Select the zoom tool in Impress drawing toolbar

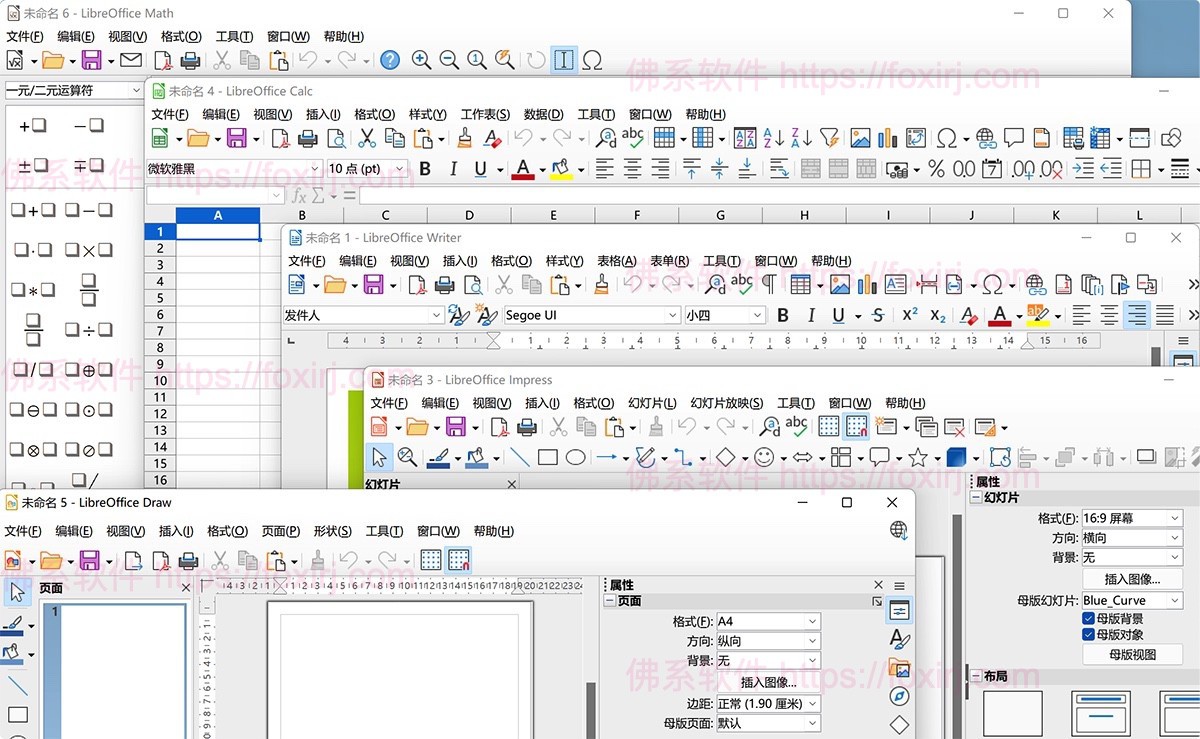click(409, 457)
